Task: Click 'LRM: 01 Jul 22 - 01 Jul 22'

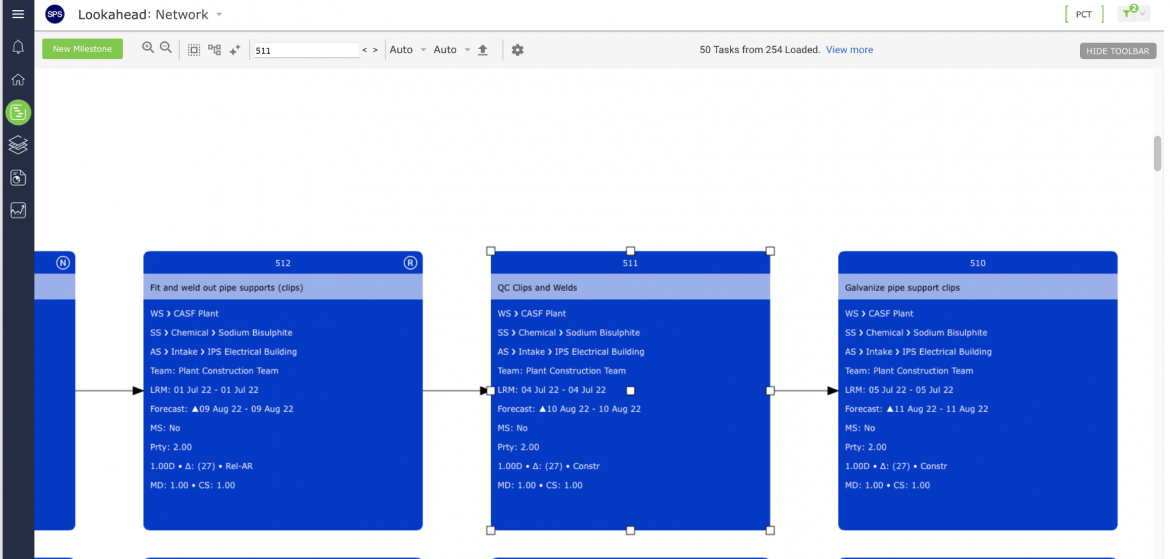Action: 204,390
